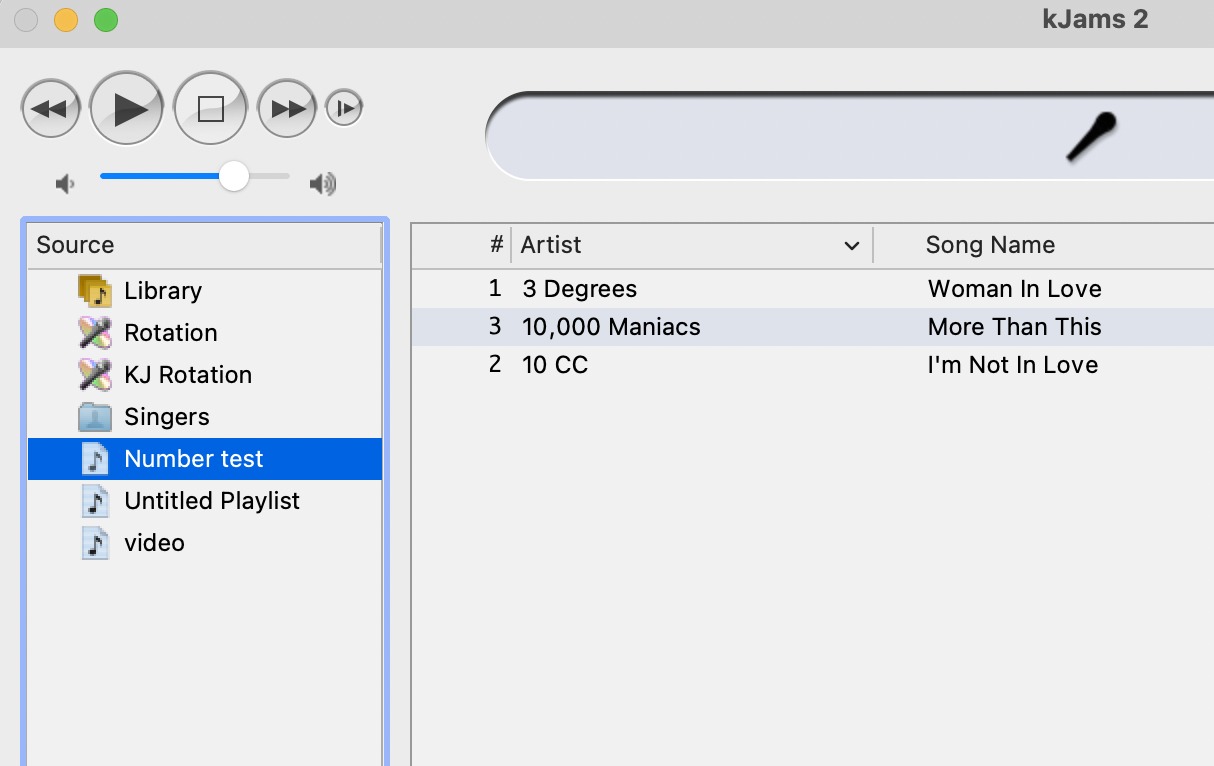Click the small skip-to-next button
Viewport: 1214px width, 766px height.
click(x=344, y=108)
